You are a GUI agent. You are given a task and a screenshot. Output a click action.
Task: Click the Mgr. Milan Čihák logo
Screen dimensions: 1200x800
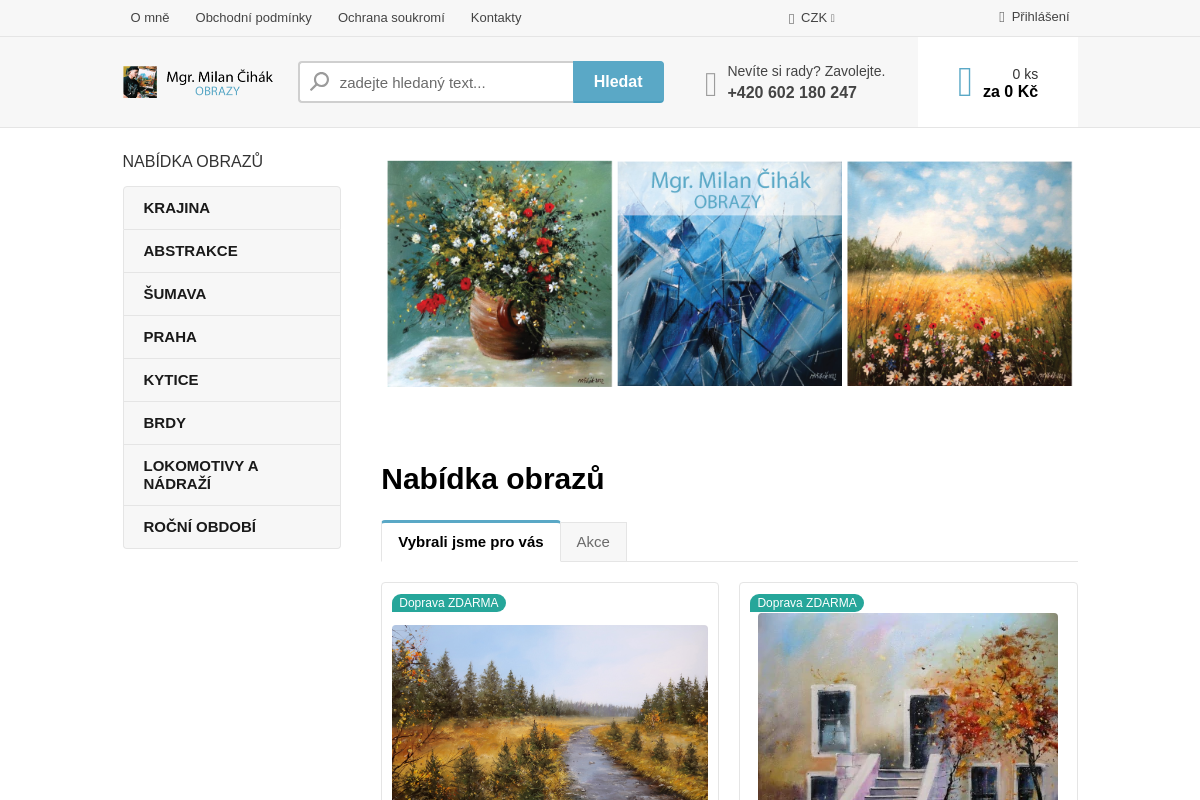click(x=198, y=82)
